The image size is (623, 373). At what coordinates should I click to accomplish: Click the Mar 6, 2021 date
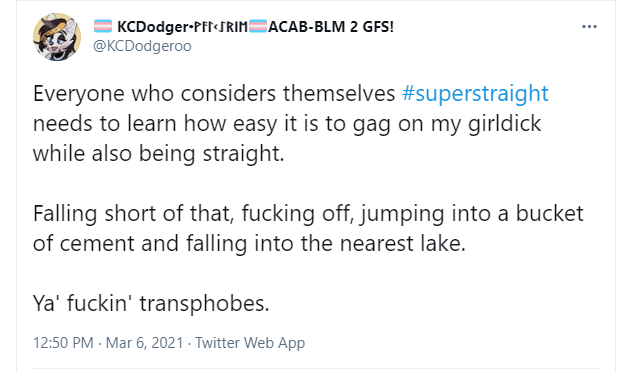[144, 342]
